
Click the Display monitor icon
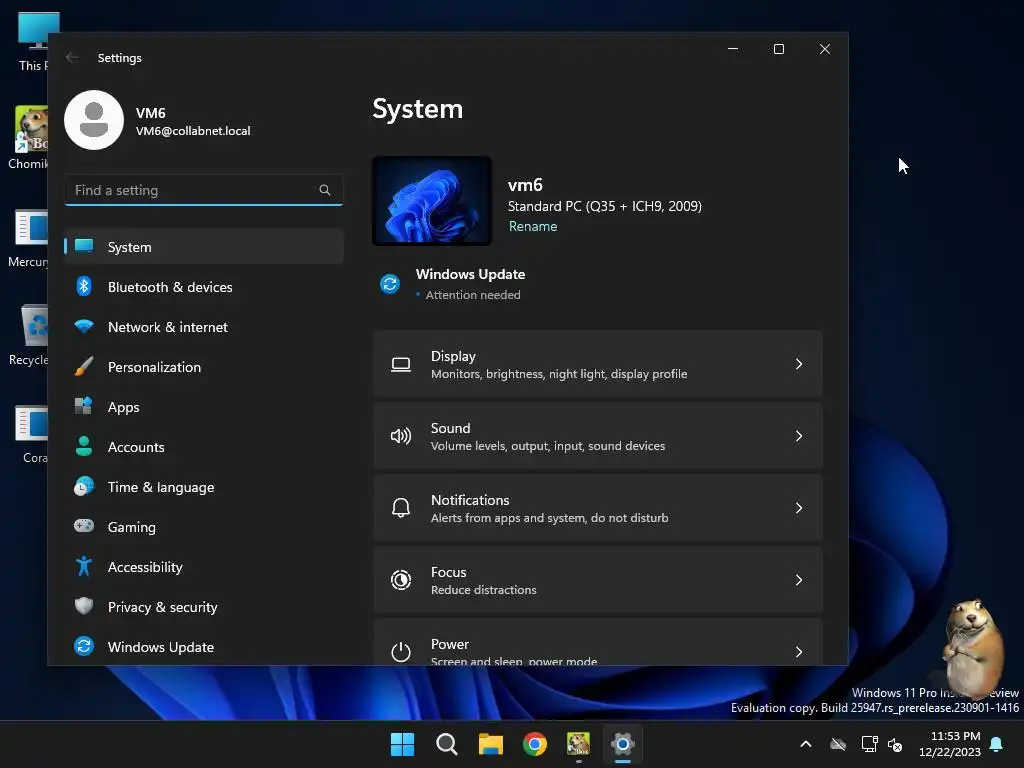(401, 364)
